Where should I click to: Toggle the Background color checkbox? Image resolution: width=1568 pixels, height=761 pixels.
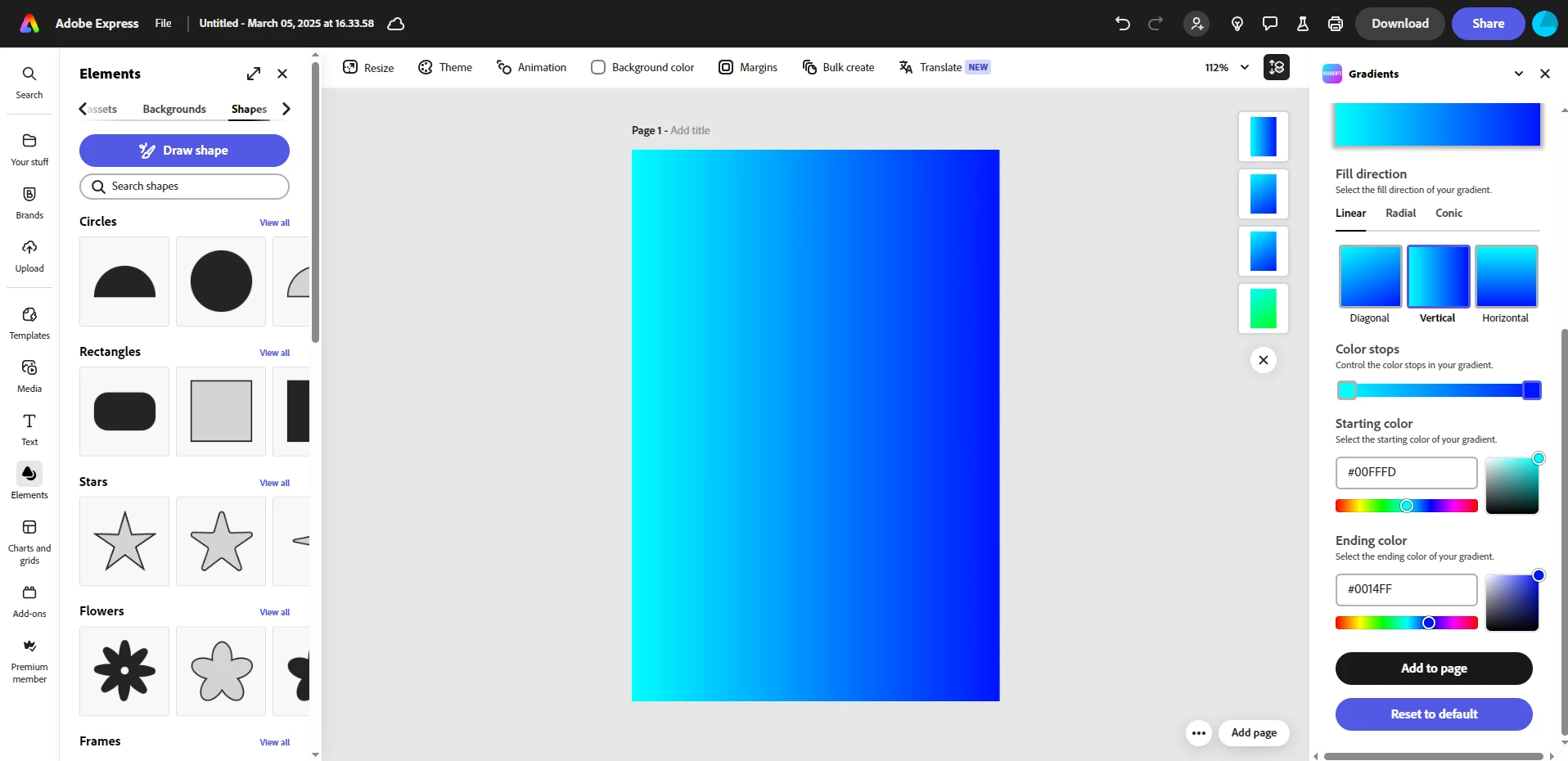pos(598,67)
